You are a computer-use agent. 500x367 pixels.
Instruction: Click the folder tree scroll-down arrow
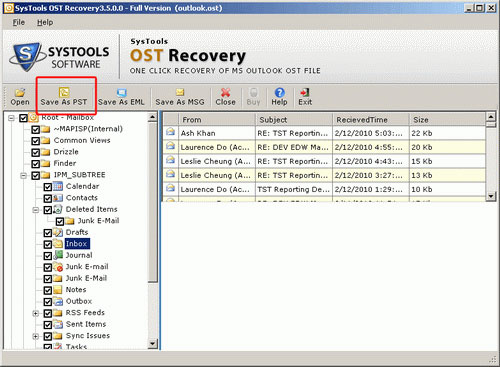pyautogui.click(x=152, y=344)
